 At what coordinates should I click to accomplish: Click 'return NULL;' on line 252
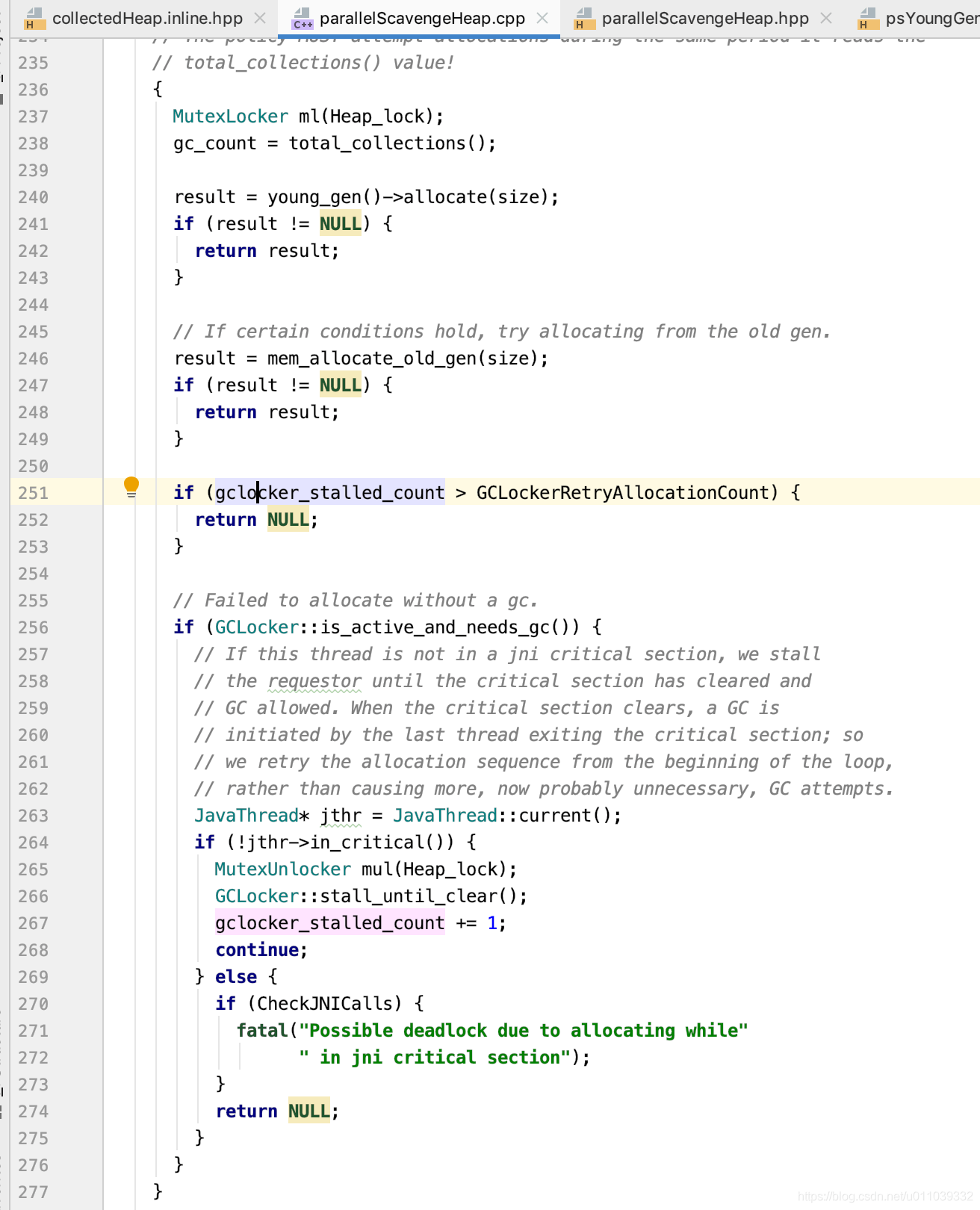[257, 520]
